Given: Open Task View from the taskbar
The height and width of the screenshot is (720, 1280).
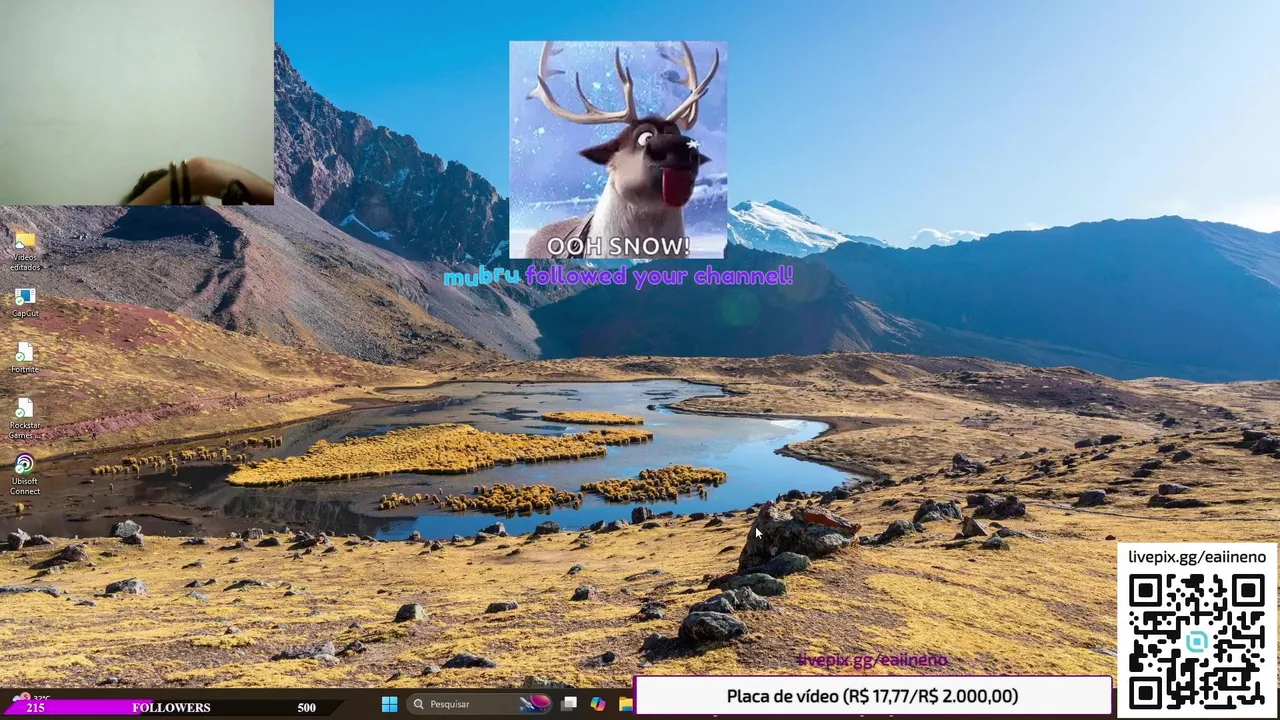Looking at the screenshot, I should (x=569, y=704).
